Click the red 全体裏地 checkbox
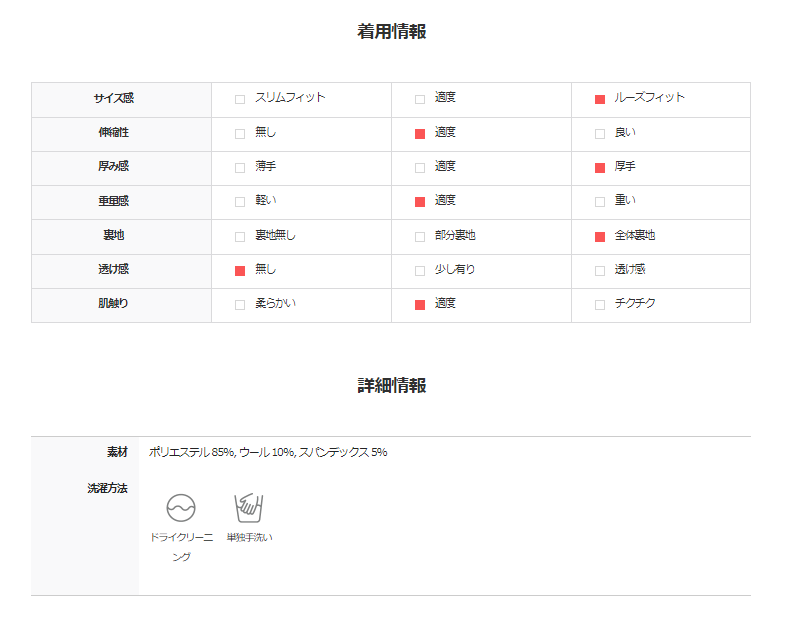The height and width of the screenshot is (619, 788). (x=600, y=237)
